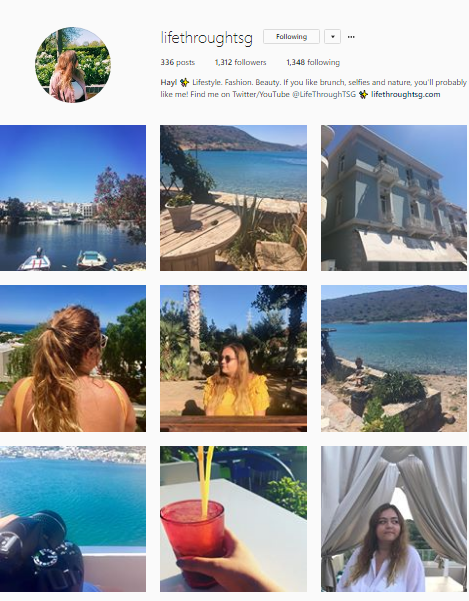Click the @LifeThroughTSG mention in bio
Viewport: 469px width, 601px height.
point(324,94)
